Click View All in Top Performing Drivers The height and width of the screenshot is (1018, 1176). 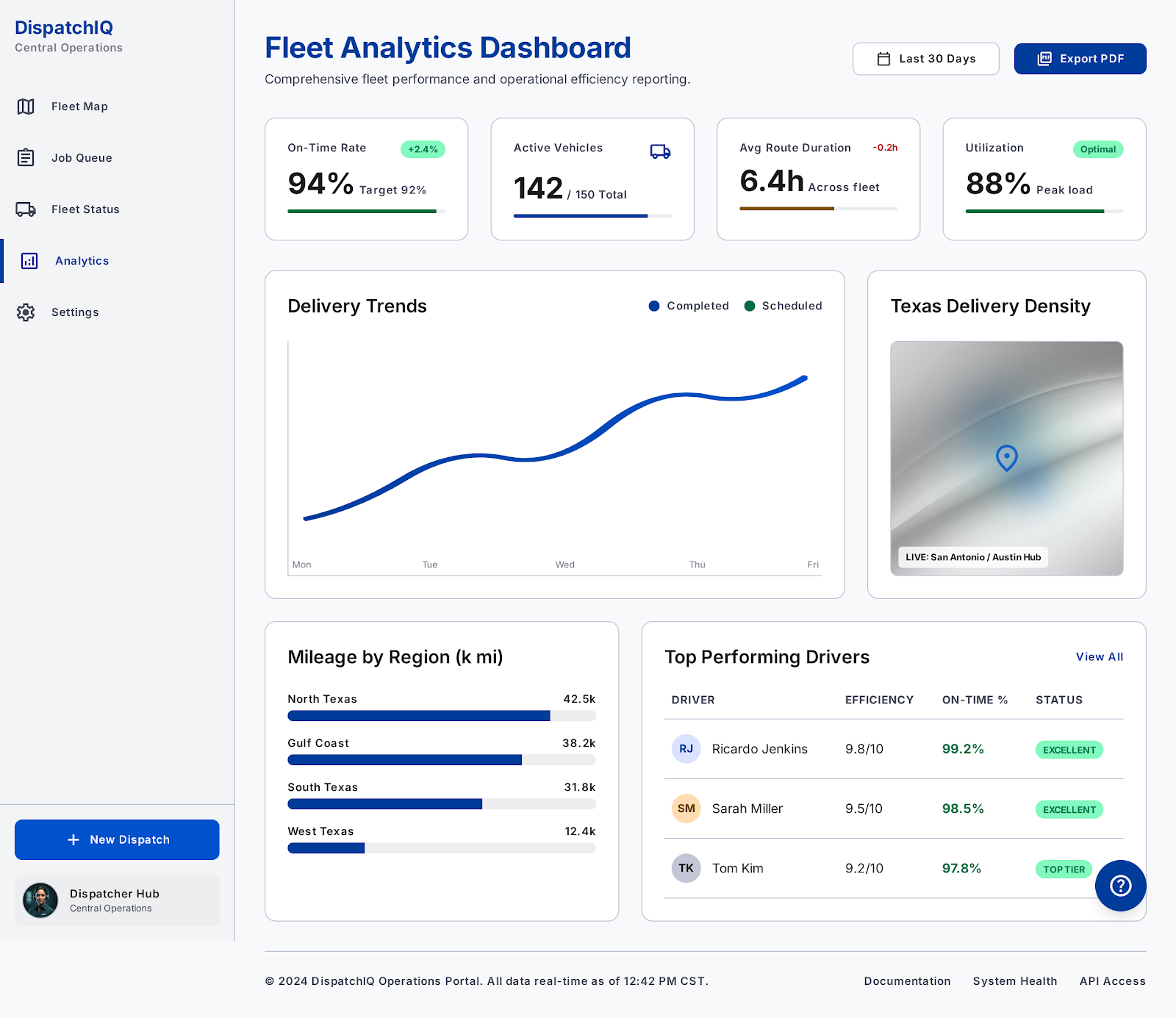tap(1100, 657)
